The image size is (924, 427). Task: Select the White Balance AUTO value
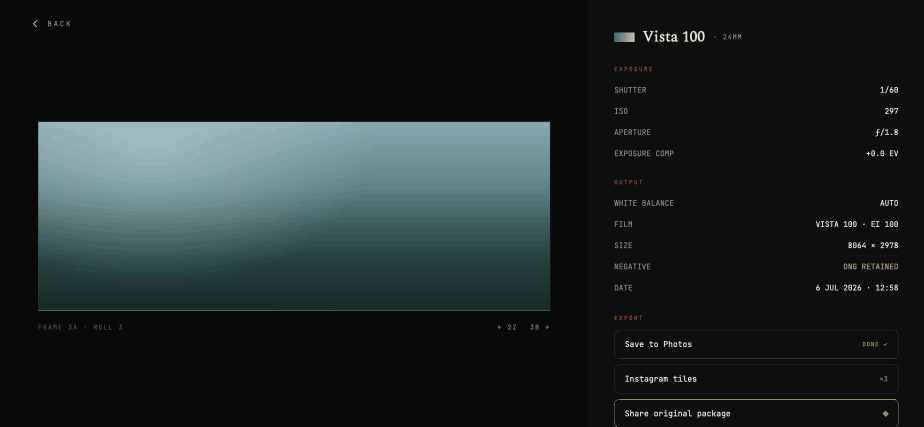(x=889, y=203)
